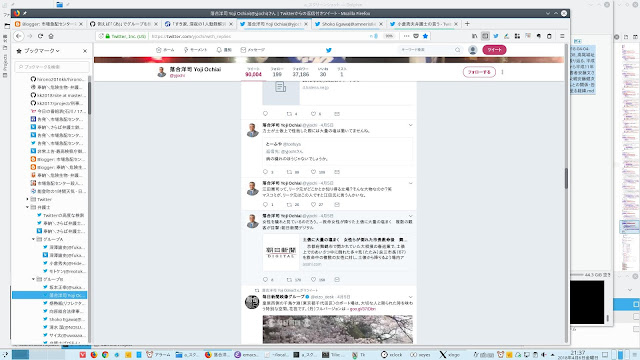Open the Followers count 37,186
Screen dimensions: 640x360
300,72
